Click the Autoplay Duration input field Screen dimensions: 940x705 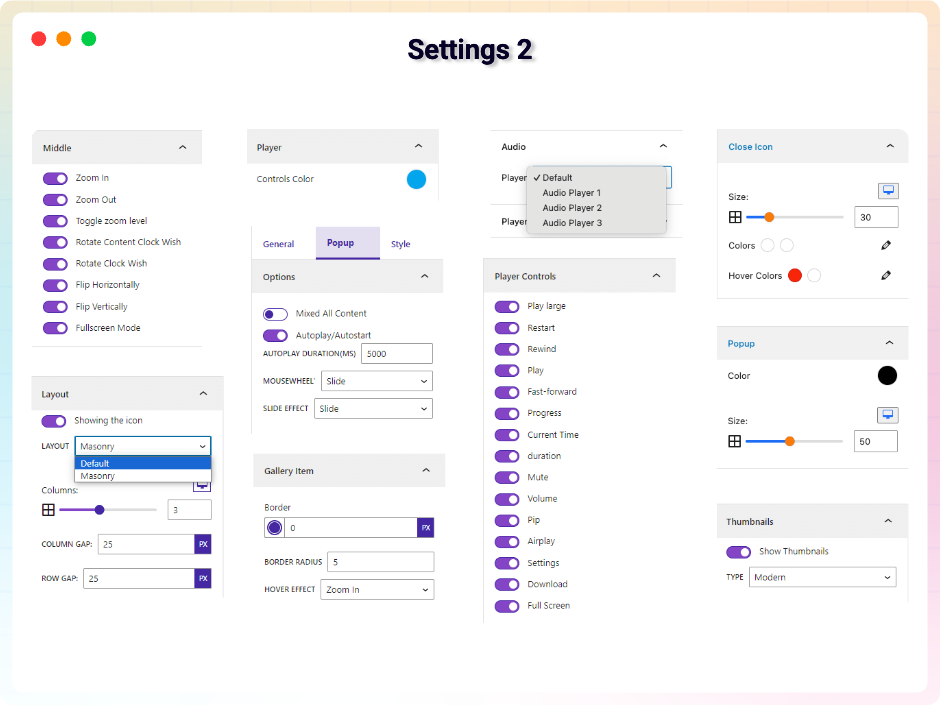tap(397, 354)
